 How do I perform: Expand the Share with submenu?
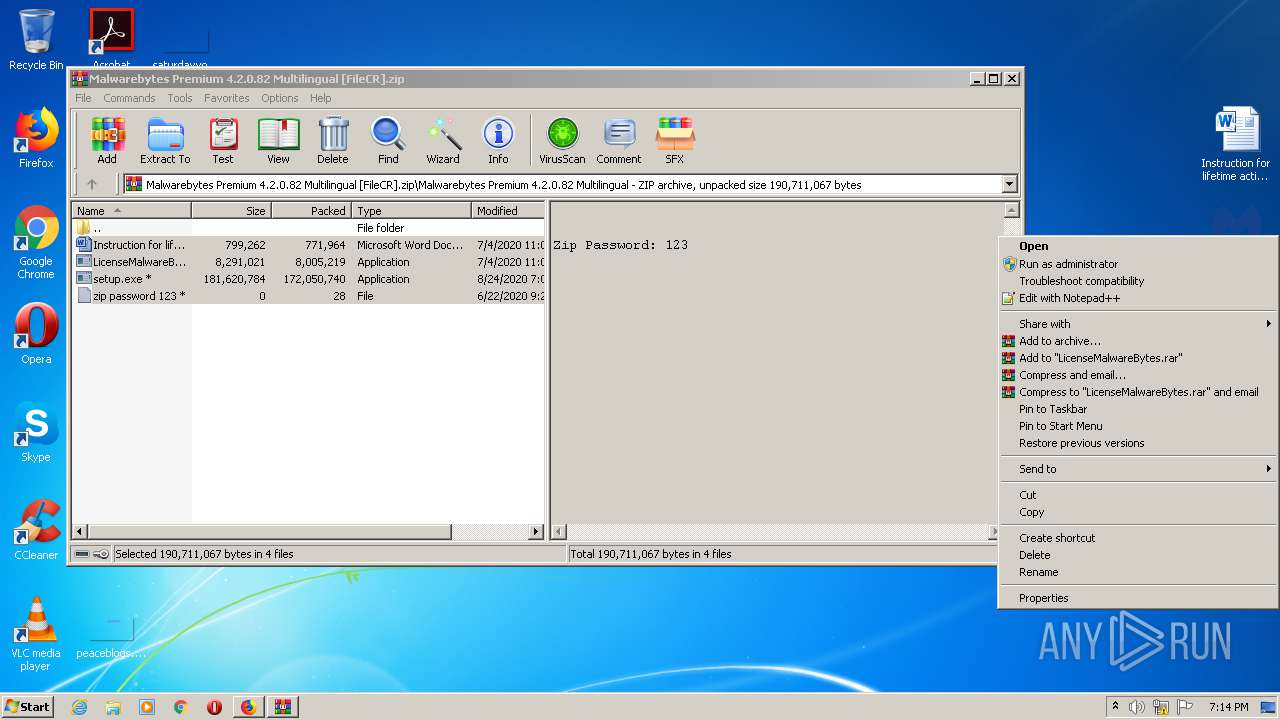point(1138,324)
